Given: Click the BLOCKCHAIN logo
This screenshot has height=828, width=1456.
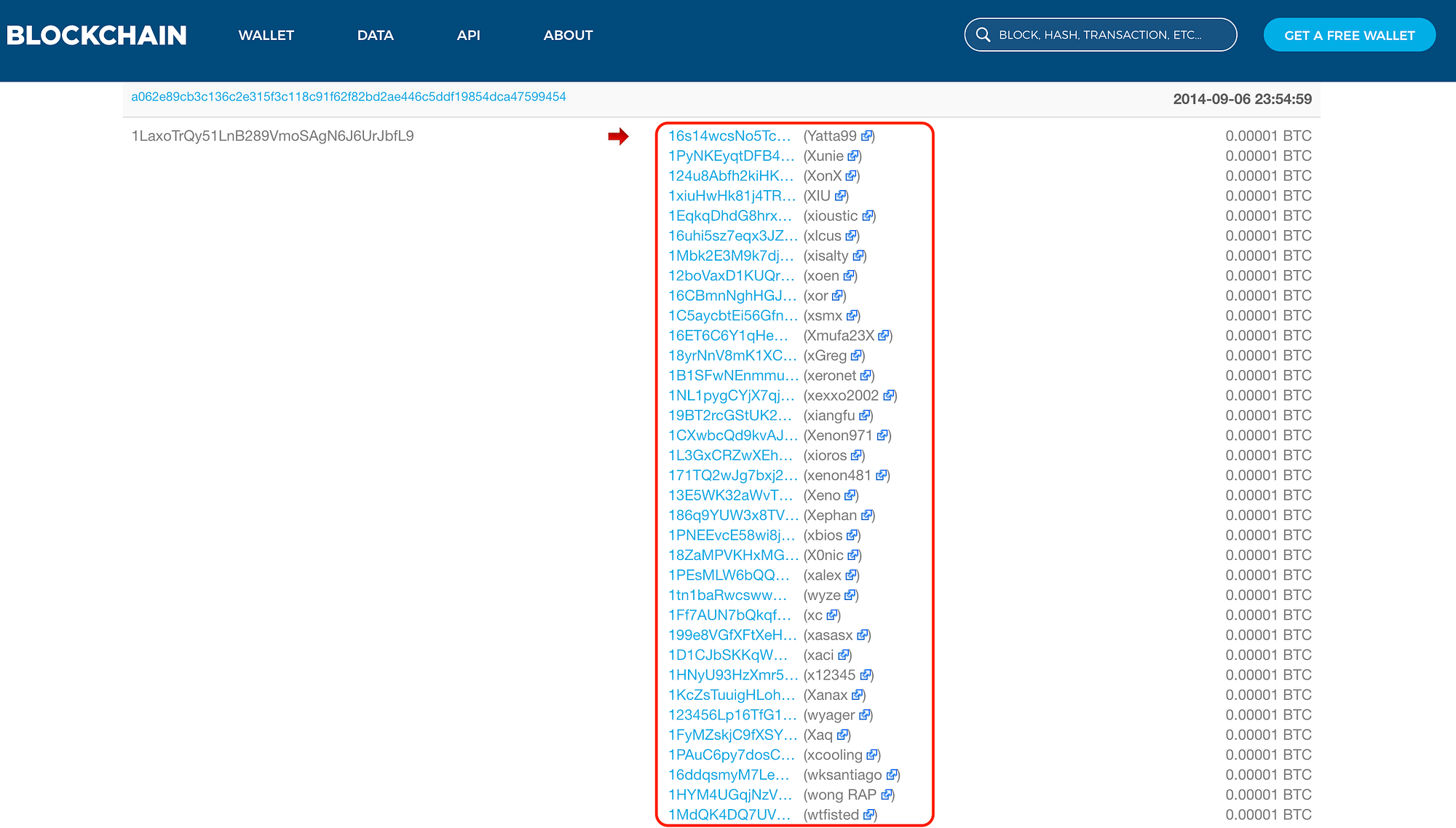Looking at the screenshot, I should coord(97,35).
